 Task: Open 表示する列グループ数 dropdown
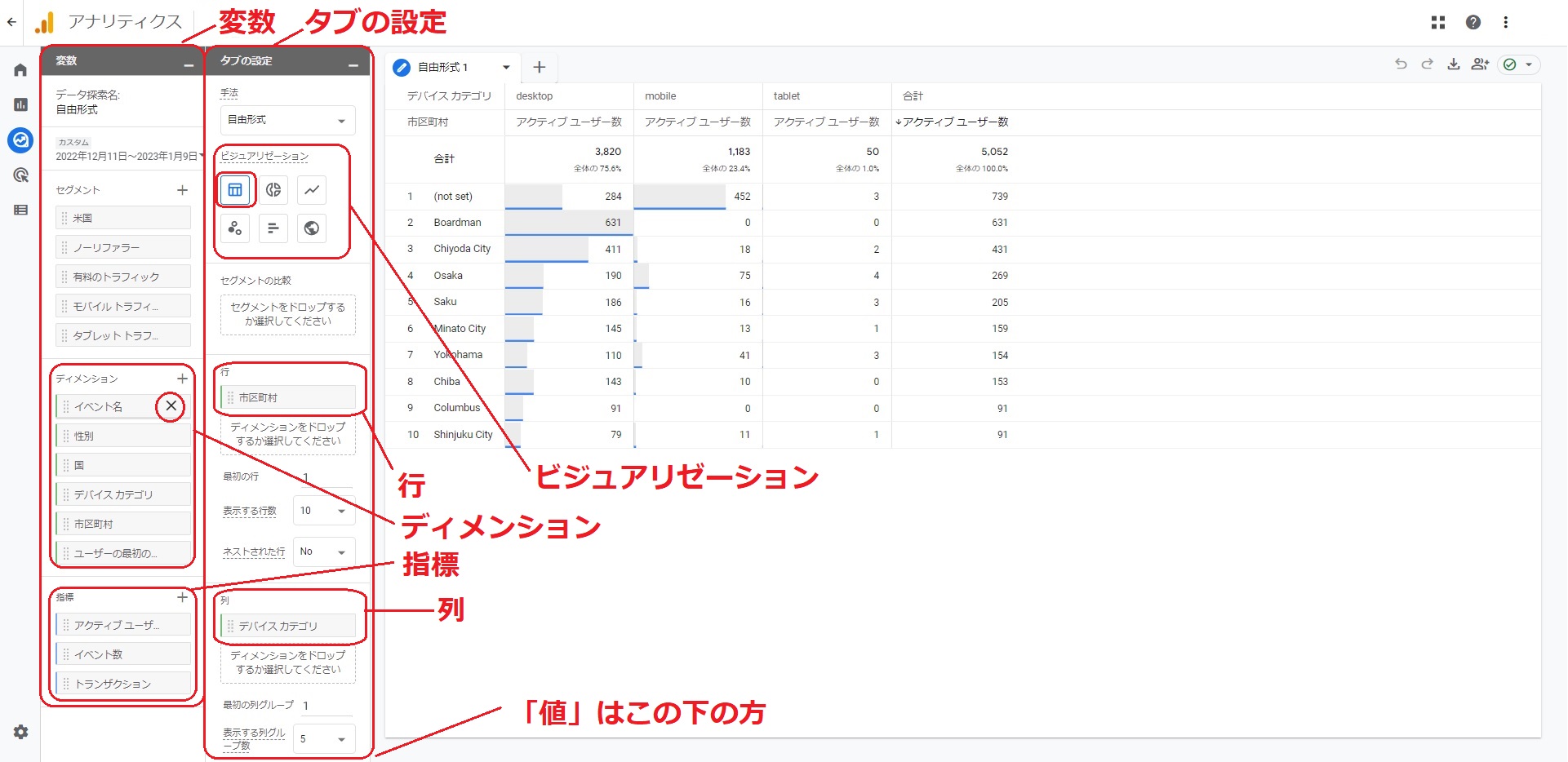tap(324, 739)
